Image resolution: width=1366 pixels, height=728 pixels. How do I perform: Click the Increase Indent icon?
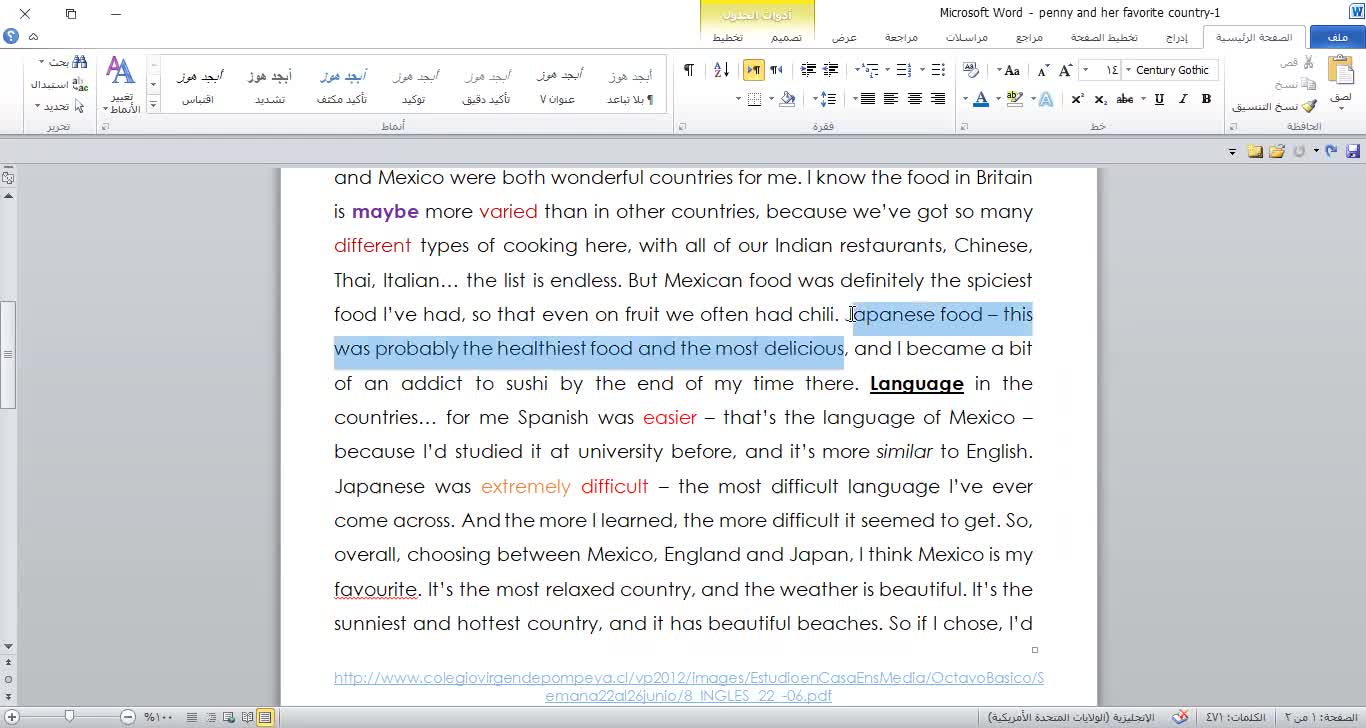point(808,70)
